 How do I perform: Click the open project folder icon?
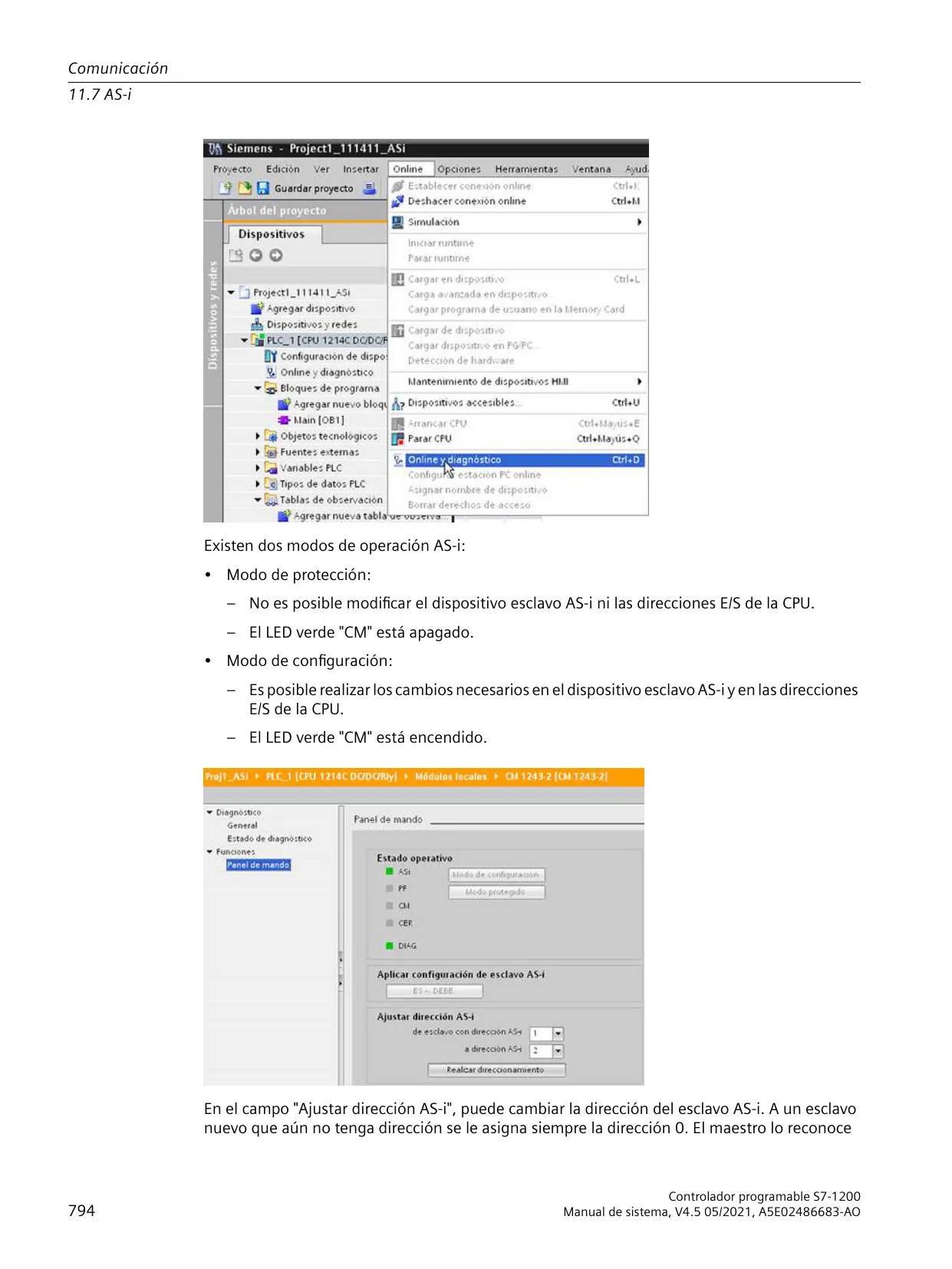pyautogui.click(x=245, y=188)
